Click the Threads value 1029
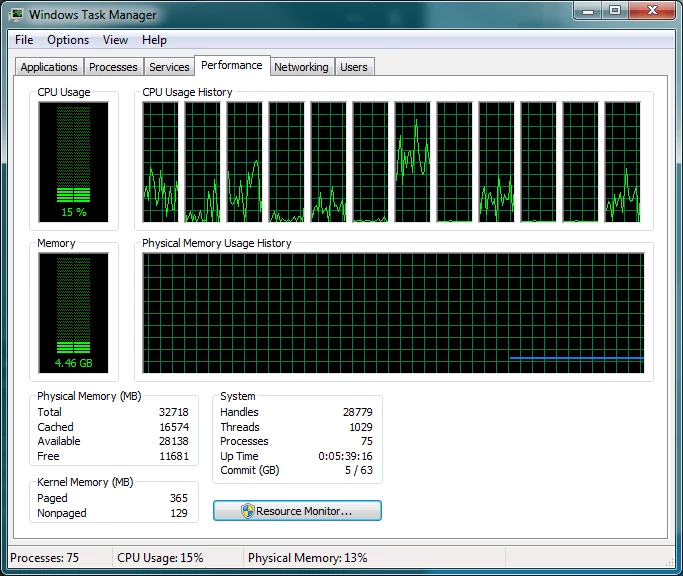Image resolution: width=683 pixels, height=576 pixels. pos(361,427)
